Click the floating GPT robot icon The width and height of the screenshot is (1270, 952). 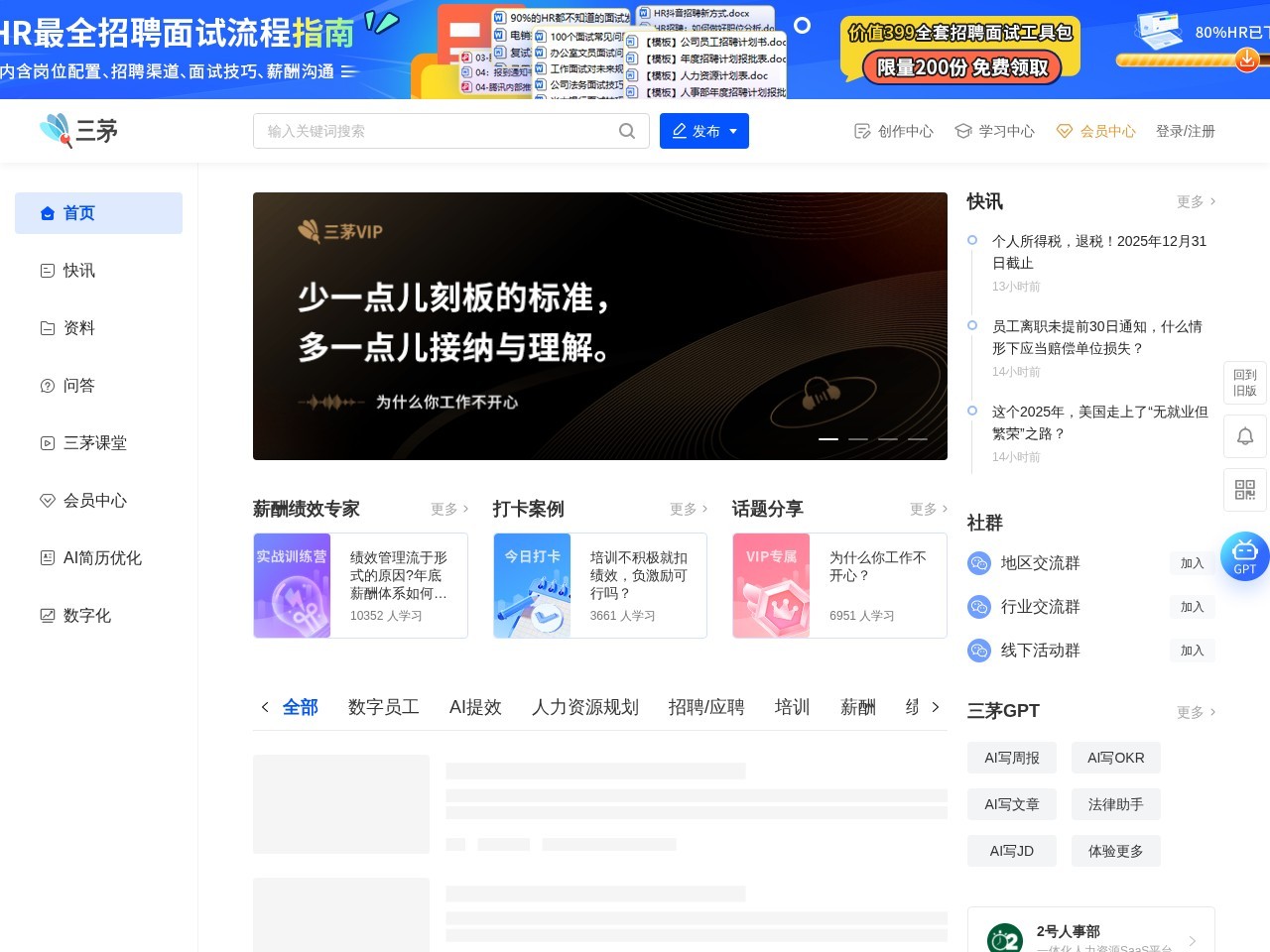pos(1244,556)
